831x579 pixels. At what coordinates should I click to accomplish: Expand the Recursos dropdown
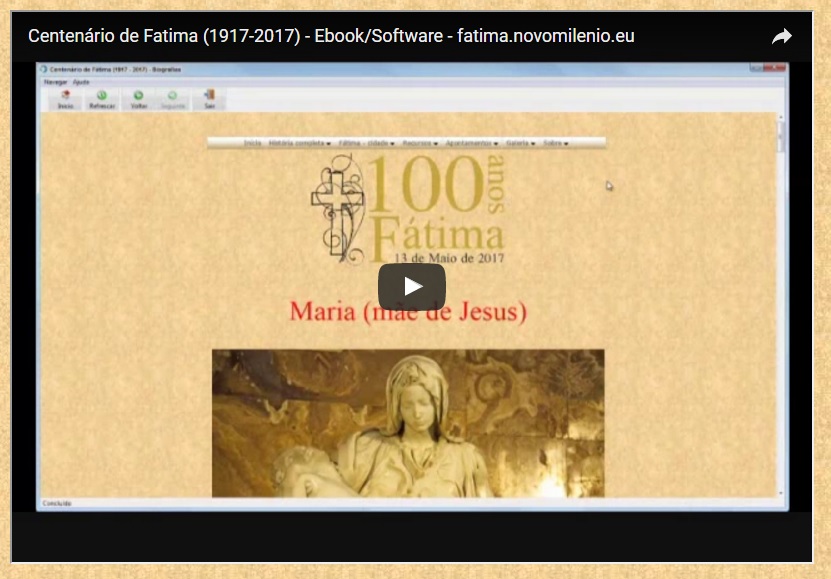(x=421, y=143)
